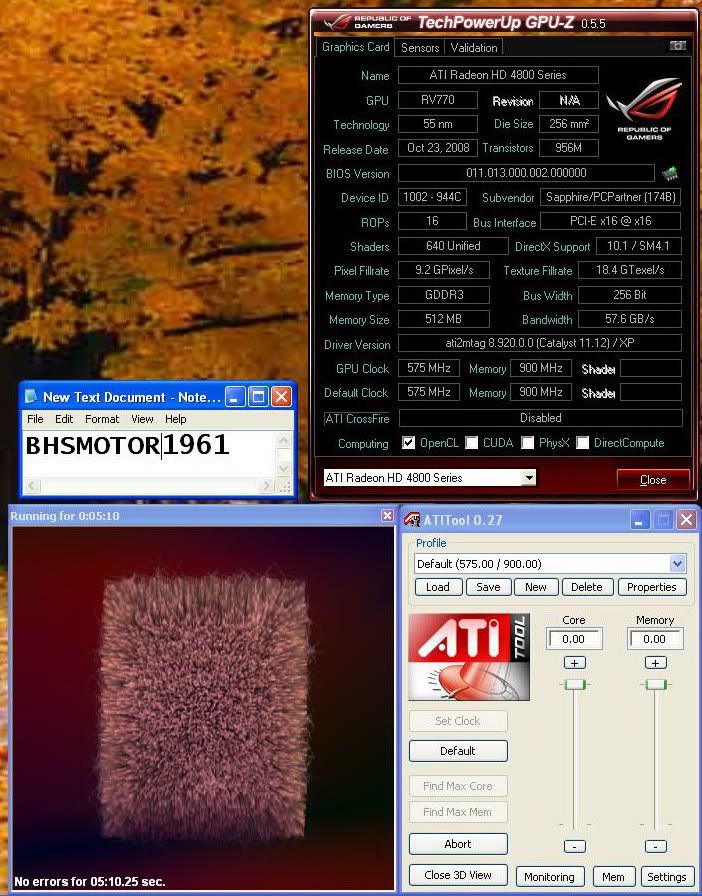Image resolution: width=702 pixels, height=896 pixels.
Task: Open the GPU selection dropdown in GPU-Z
Action: [529, 477]
